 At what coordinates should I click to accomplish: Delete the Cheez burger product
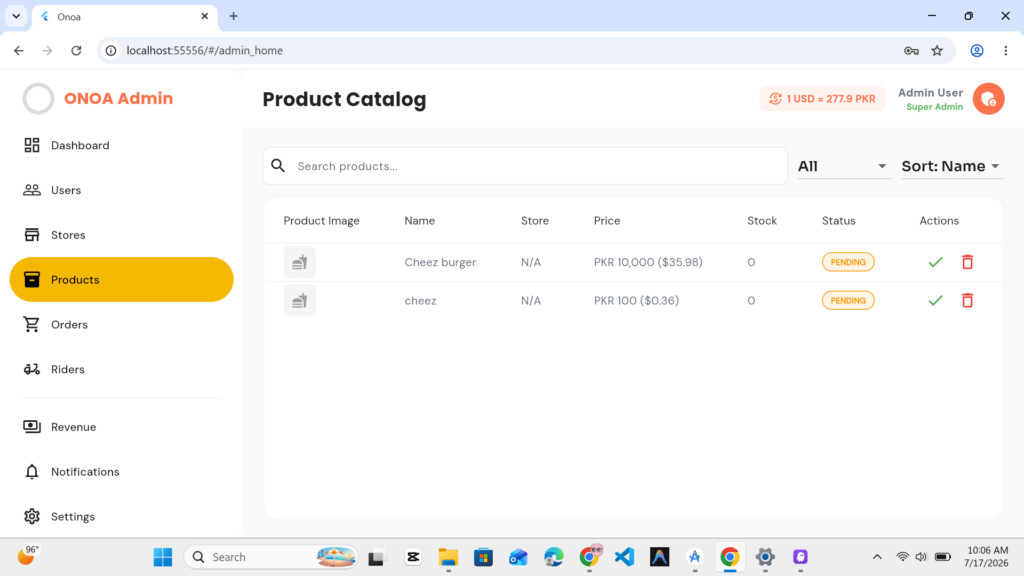click(967, 262)
